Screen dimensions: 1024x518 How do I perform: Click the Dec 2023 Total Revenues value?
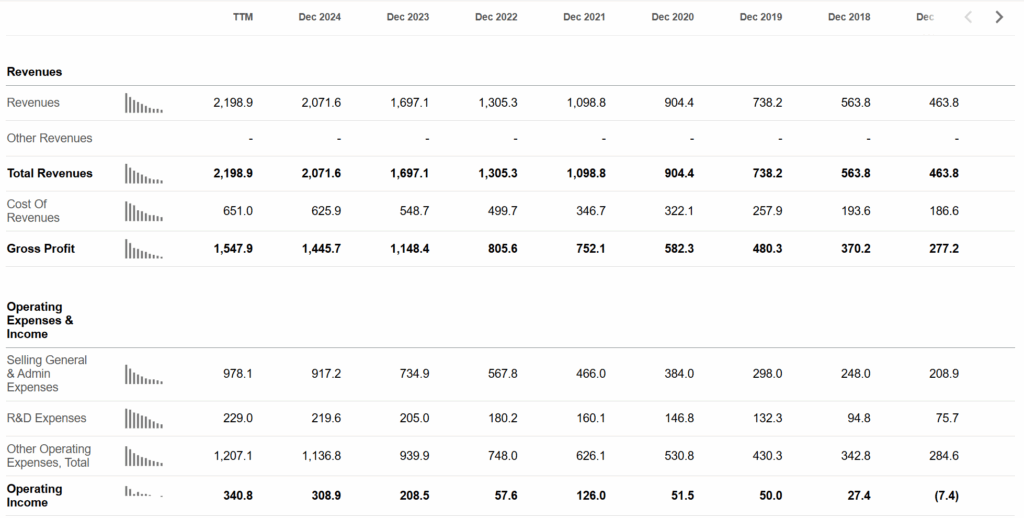click(x=409, y=173)
